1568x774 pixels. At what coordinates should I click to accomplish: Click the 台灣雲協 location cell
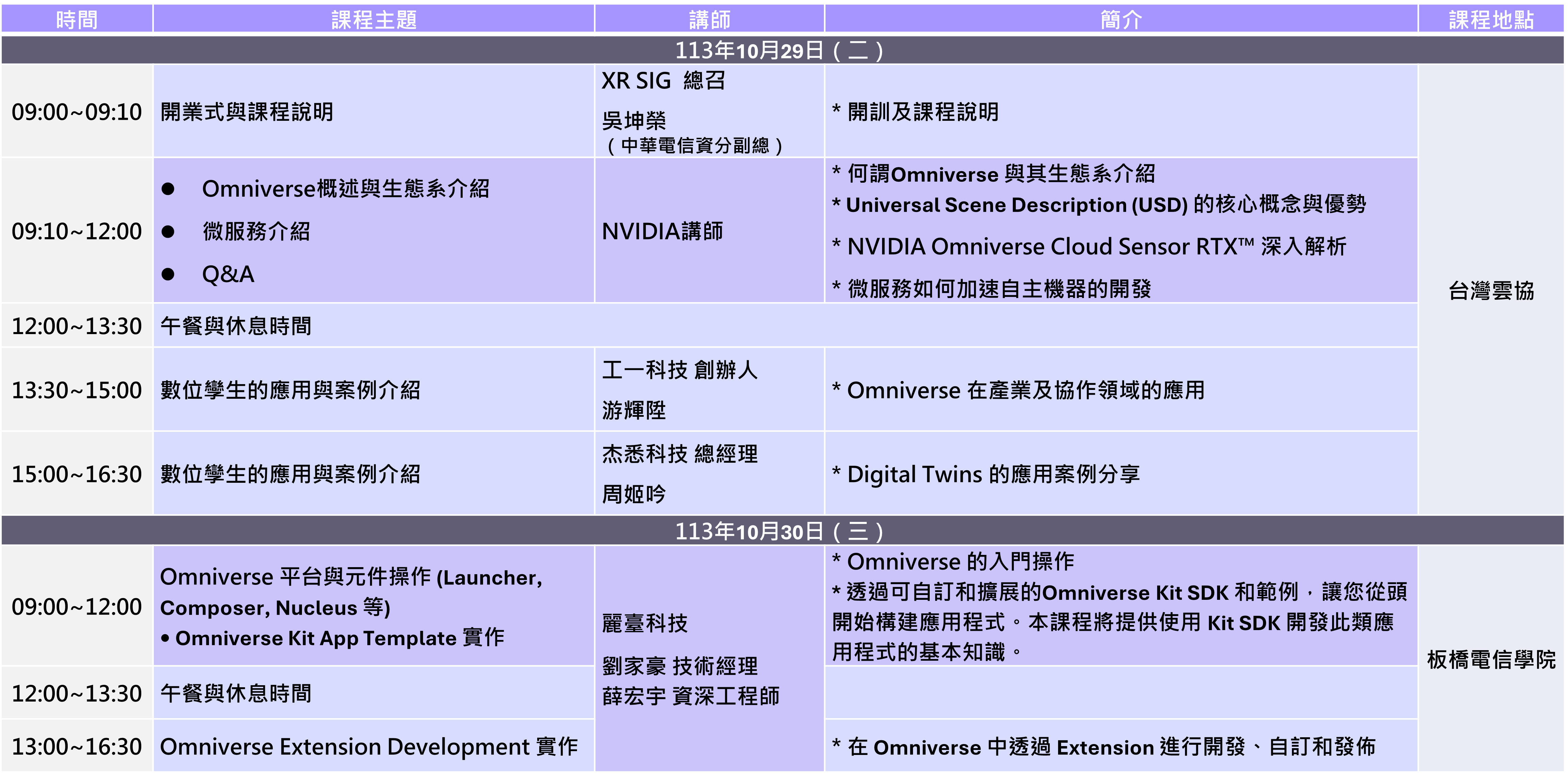tap(1491, 291)
